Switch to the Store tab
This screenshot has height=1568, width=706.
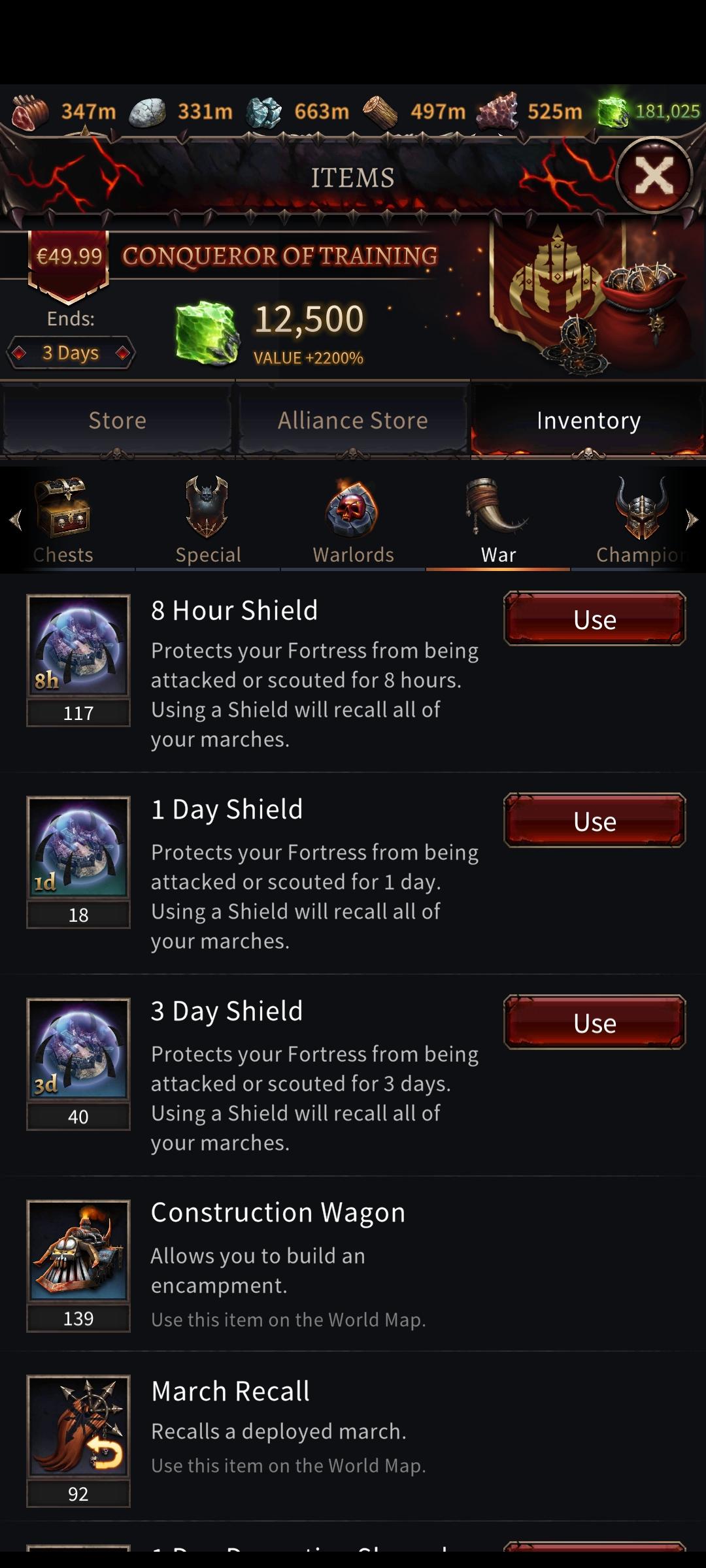118,420
